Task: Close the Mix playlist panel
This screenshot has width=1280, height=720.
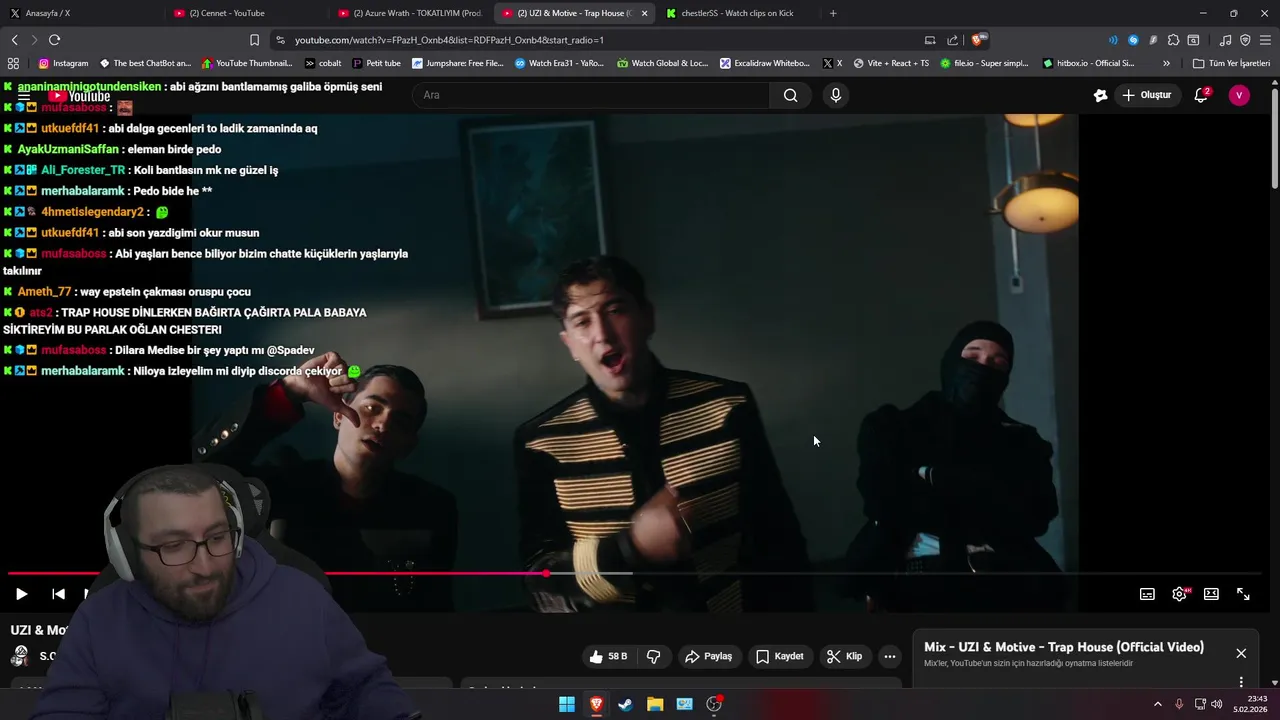Action: click(x=1241, y=653)
